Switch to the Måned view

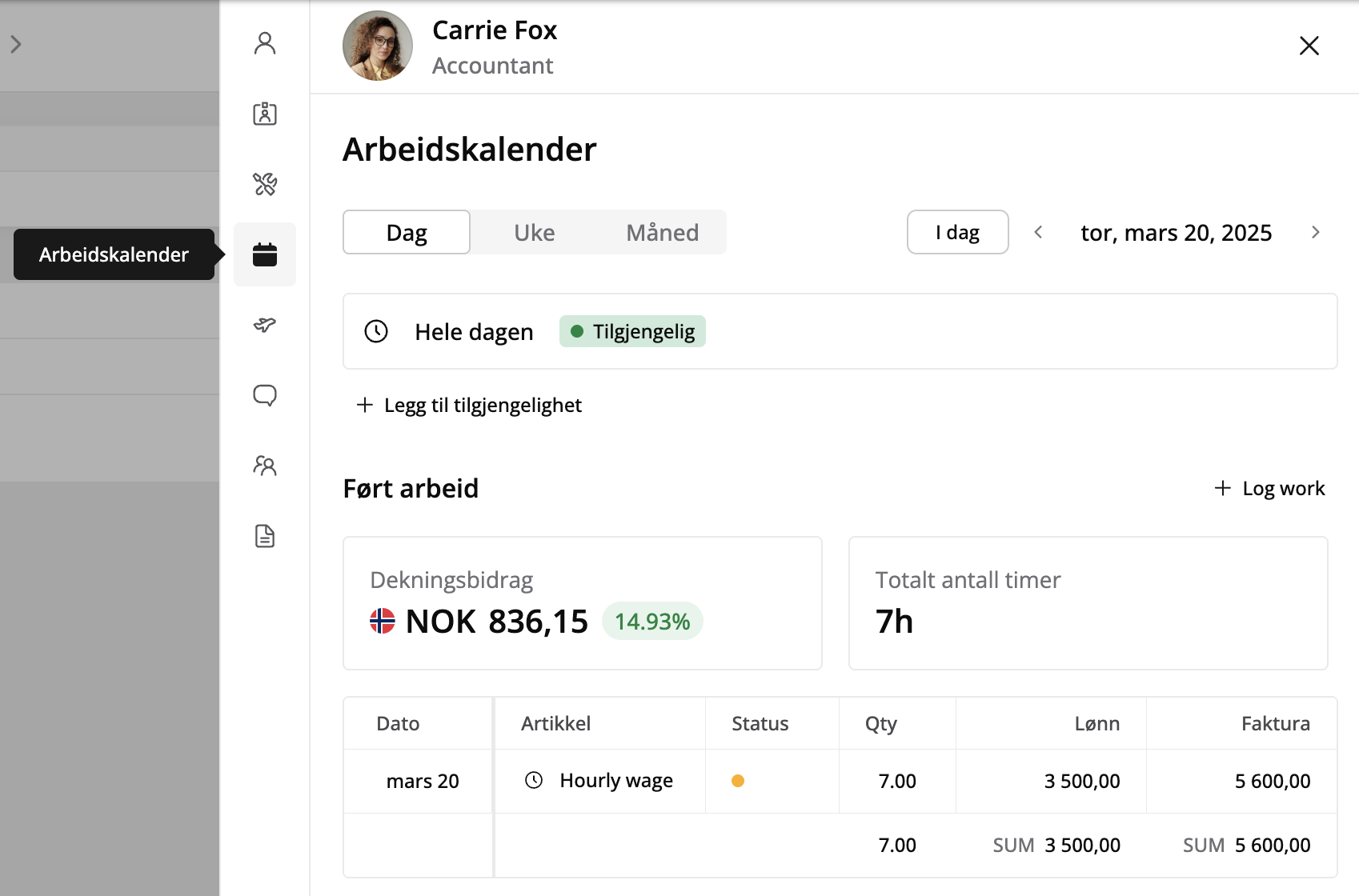[x=662, y=233]
